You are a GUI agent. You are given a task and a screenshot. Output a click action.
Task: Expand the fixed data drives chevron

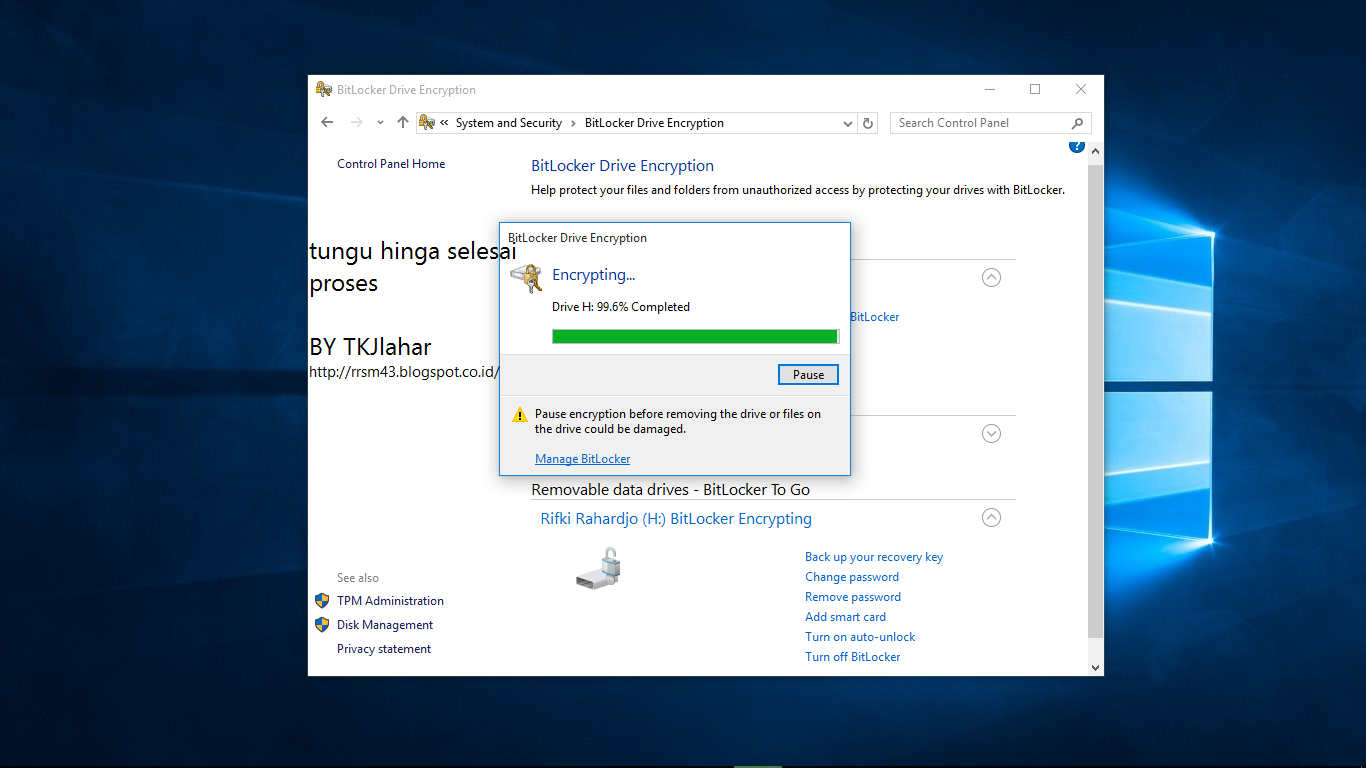[x=991, y=434]
